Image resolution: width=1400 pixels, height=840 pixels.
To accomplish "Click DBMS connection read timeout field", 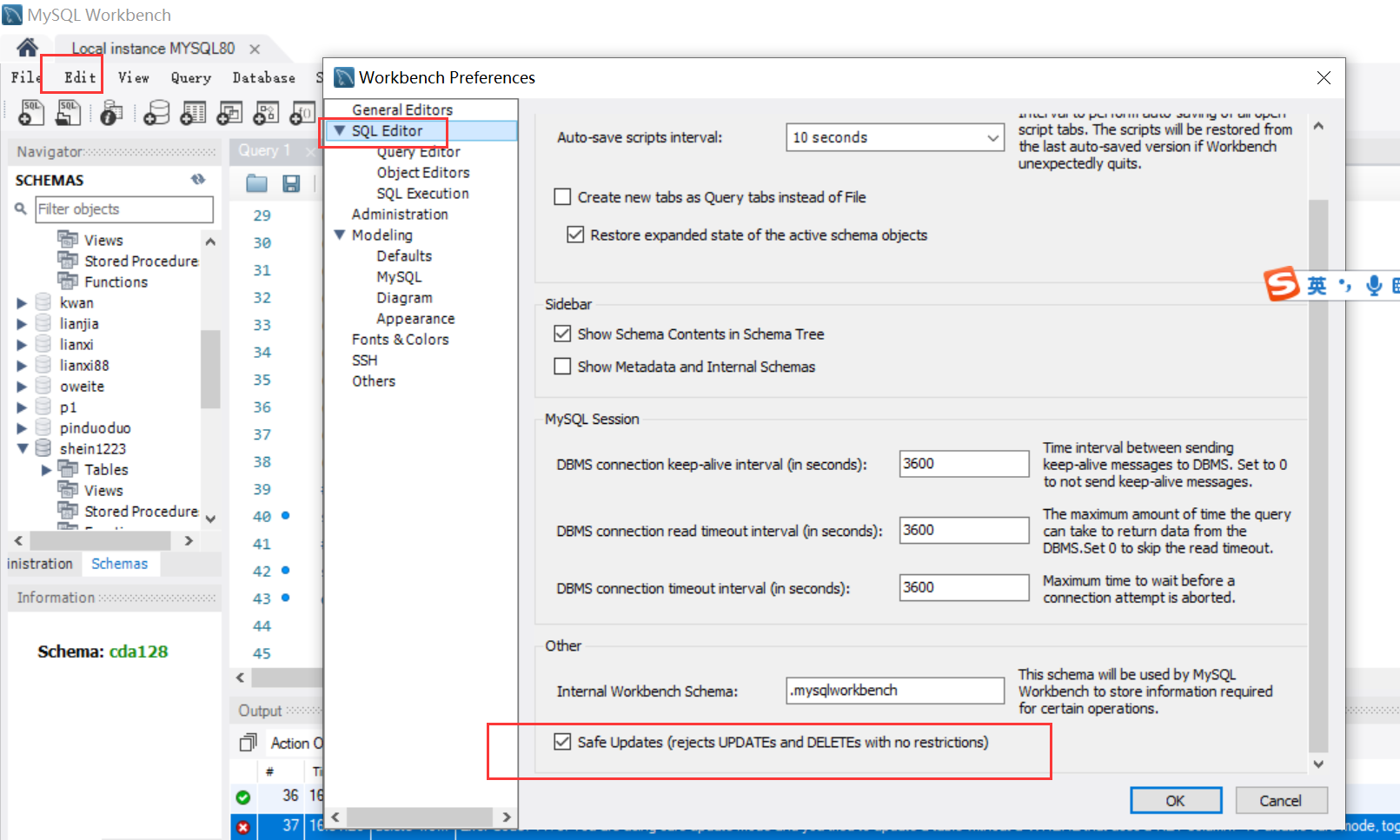I will point(964,530).
